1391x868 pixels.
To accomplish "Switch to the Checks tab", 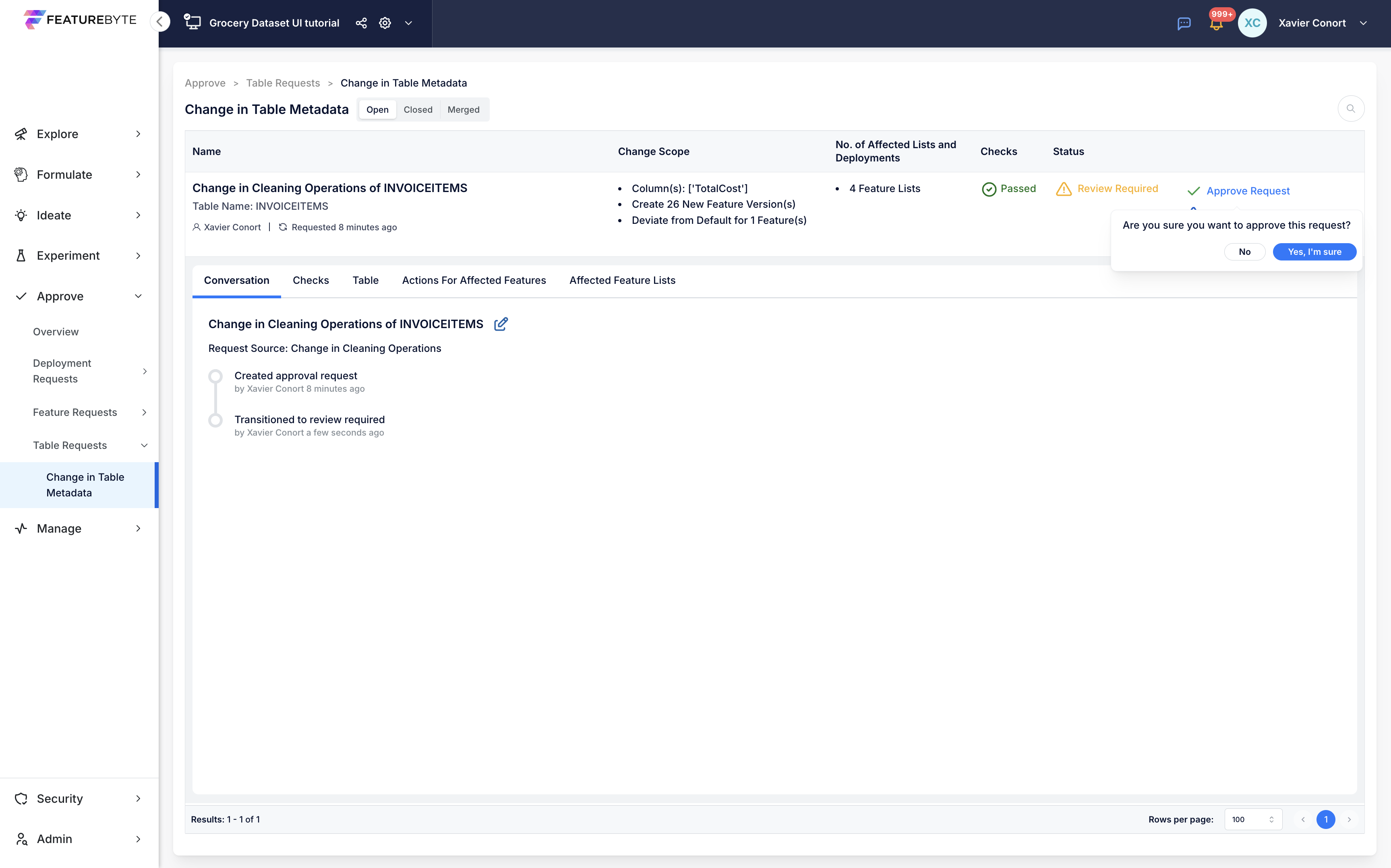I will (310, 280).
